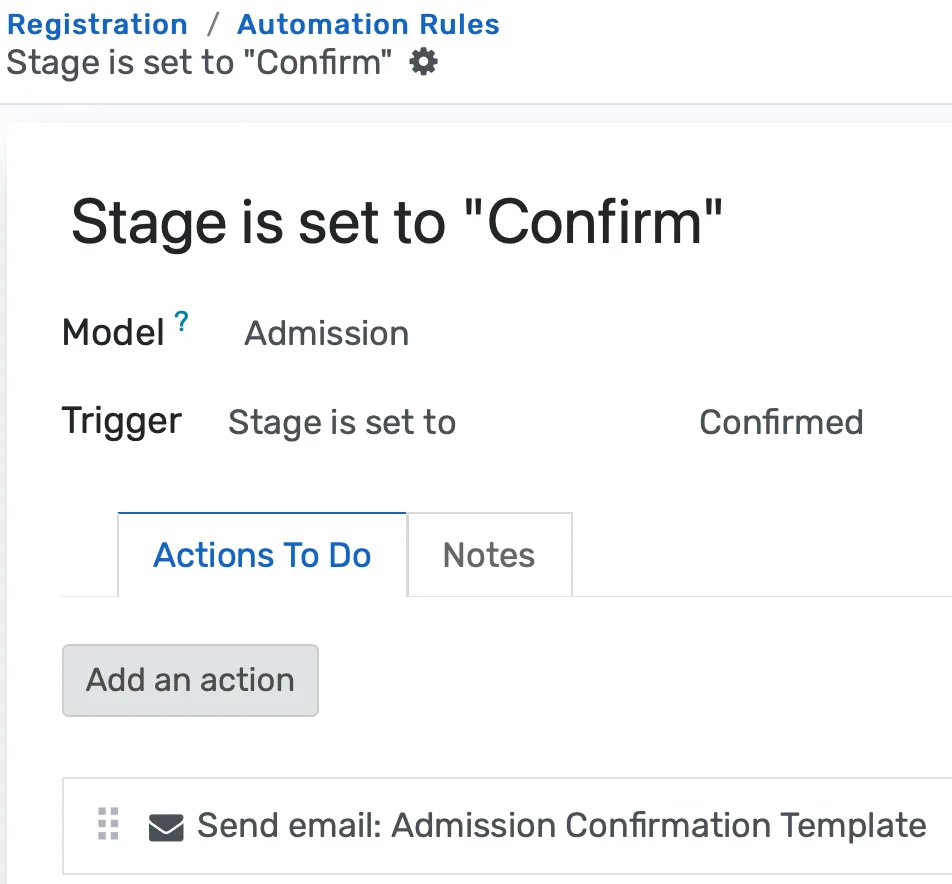Open the Registration breadcrumb link
Viewport: 952px width, 884px height.
click(x=96, y=23)
